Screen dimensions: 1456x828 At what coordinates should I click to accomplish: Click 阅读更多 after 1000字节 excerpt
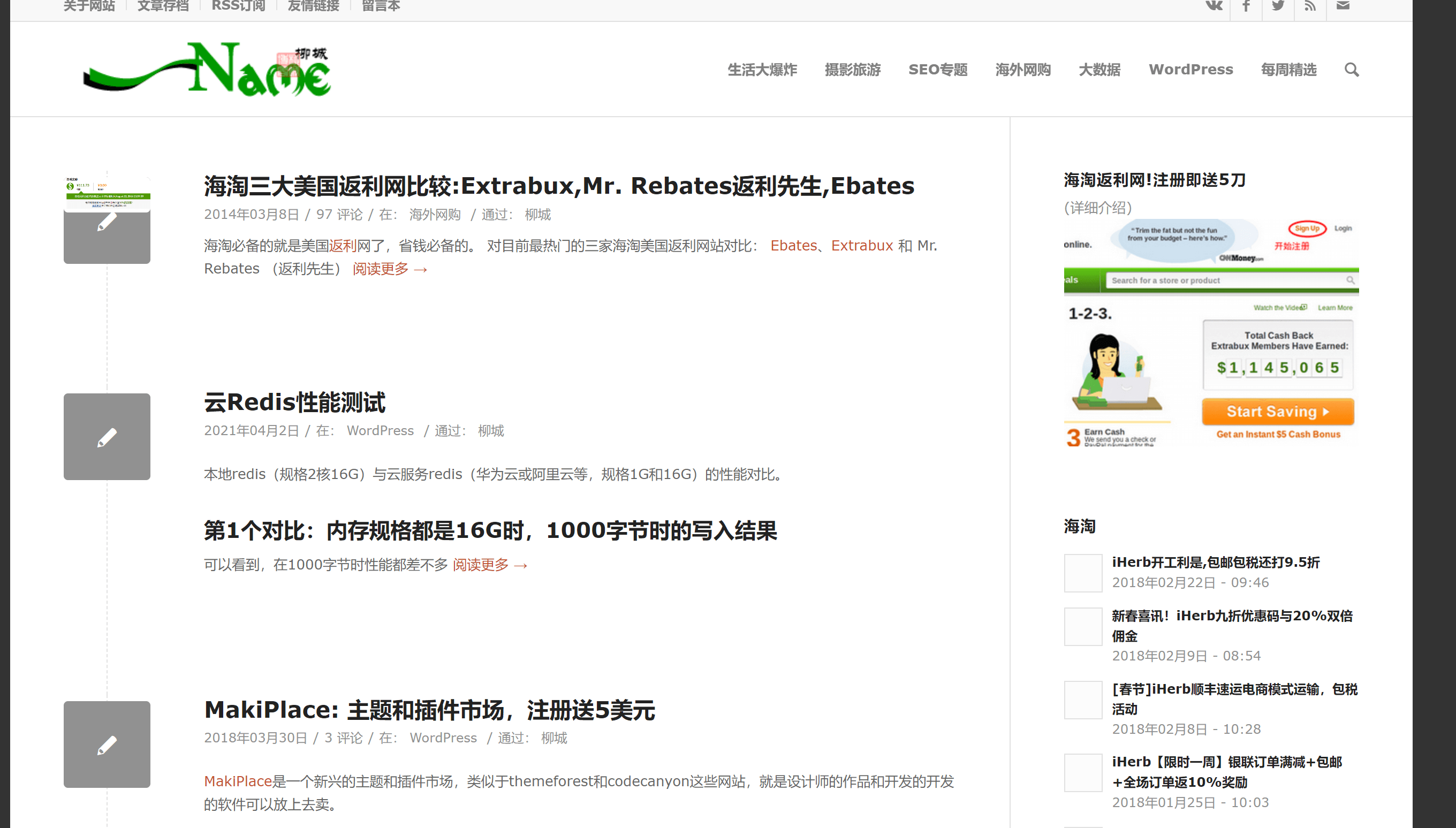[x=490, y=565]
